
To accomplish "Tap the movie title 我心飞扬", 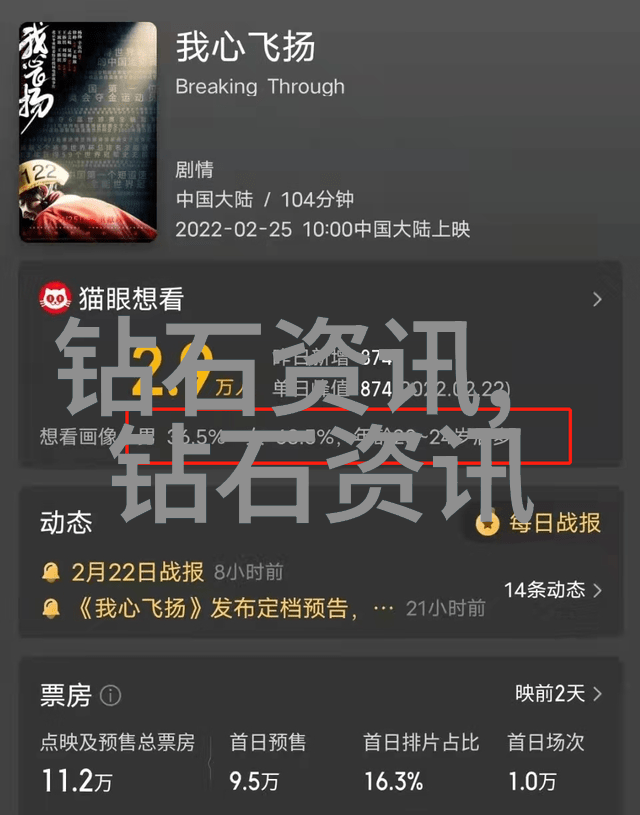I will 245,47.
